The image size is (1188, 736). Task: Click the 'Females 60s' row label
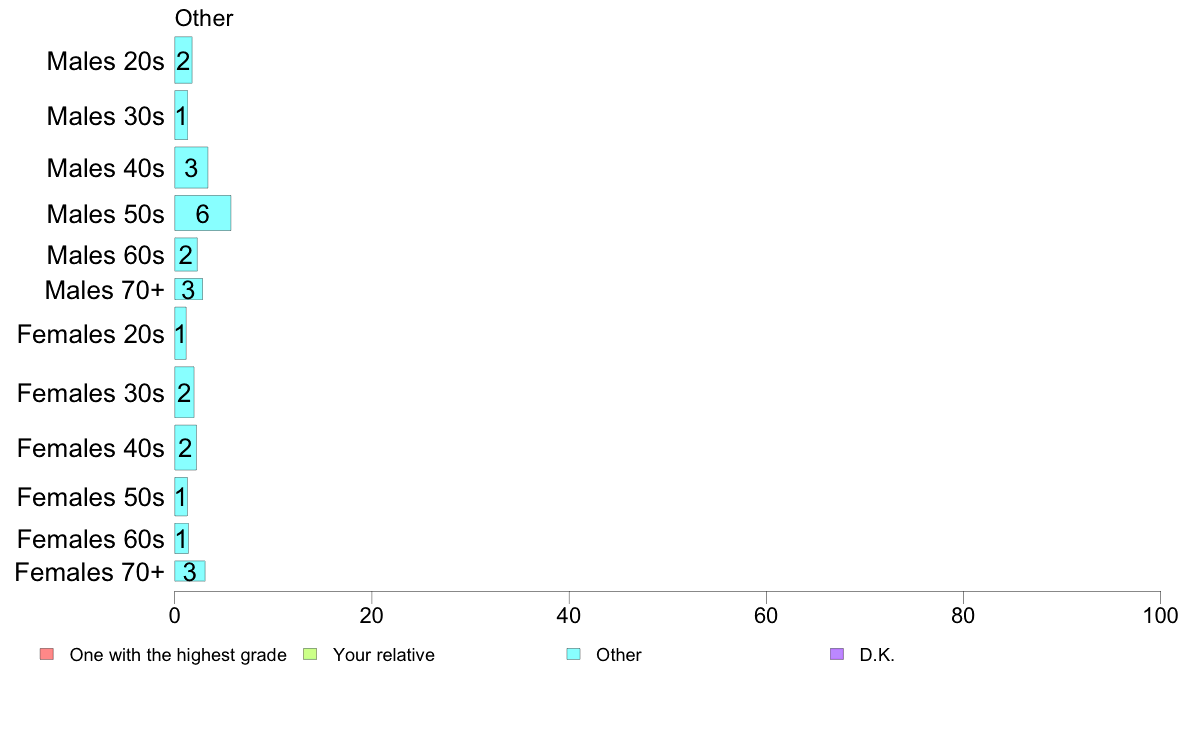(x=90, y=539)
